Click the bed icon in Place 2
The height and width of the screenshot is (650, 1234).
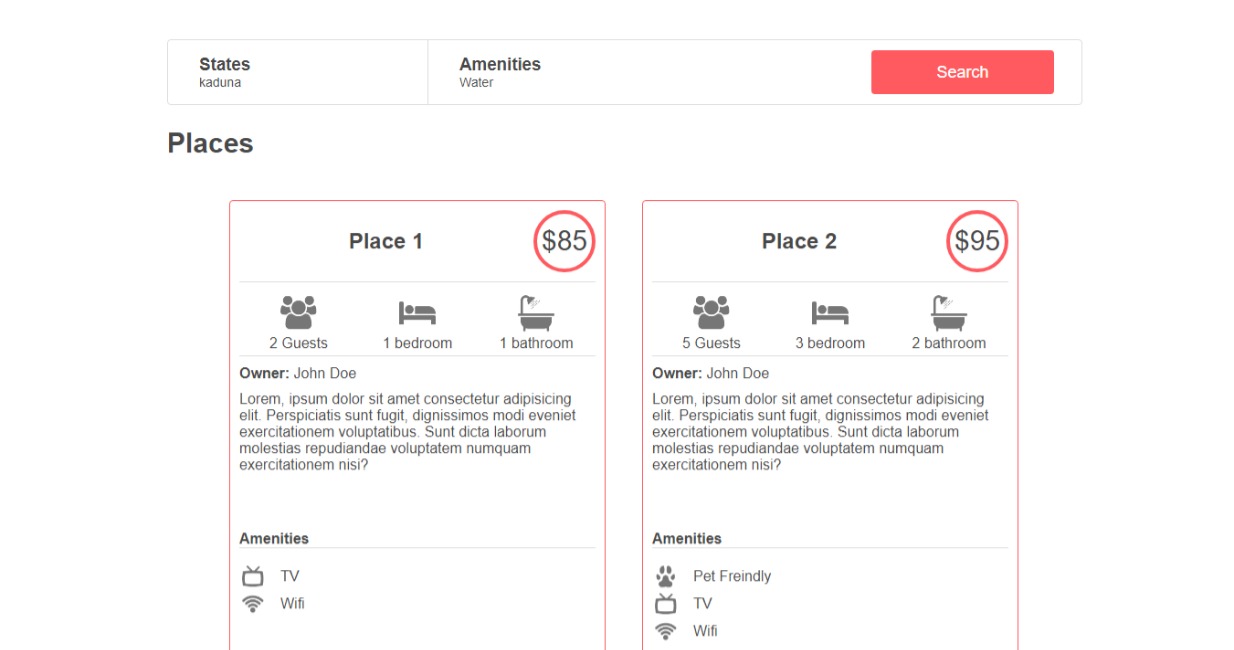(830, 313)
